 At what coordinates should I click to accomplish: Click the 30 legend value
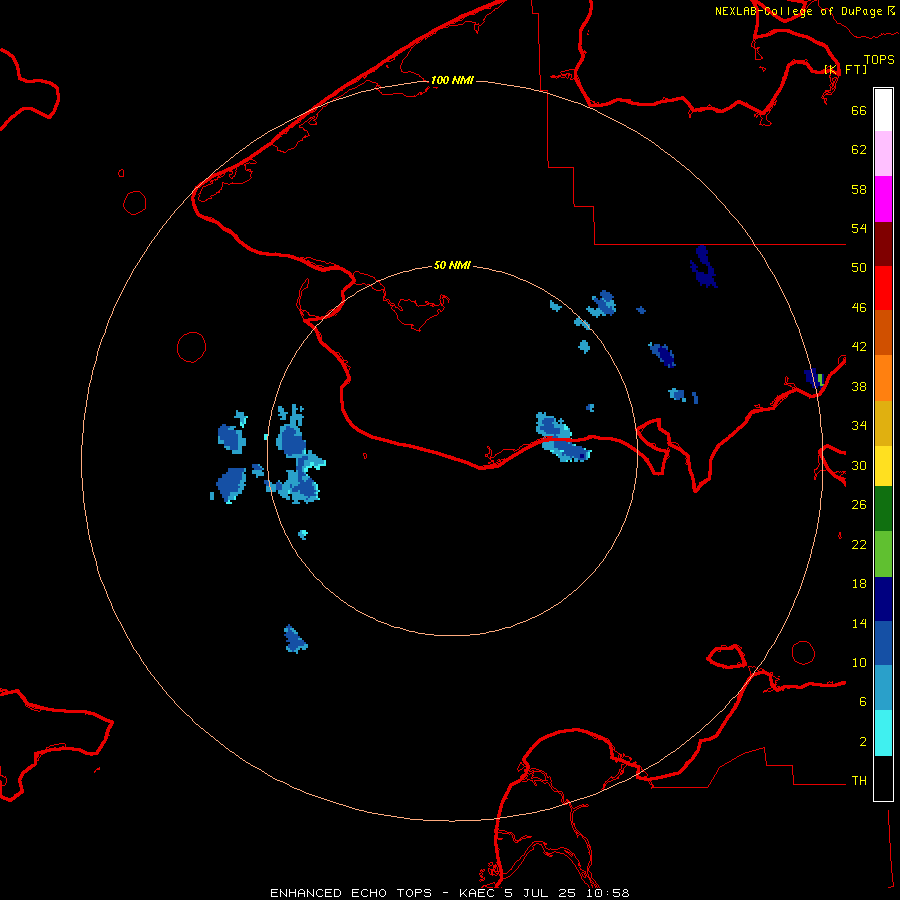[x=859, y=465]
